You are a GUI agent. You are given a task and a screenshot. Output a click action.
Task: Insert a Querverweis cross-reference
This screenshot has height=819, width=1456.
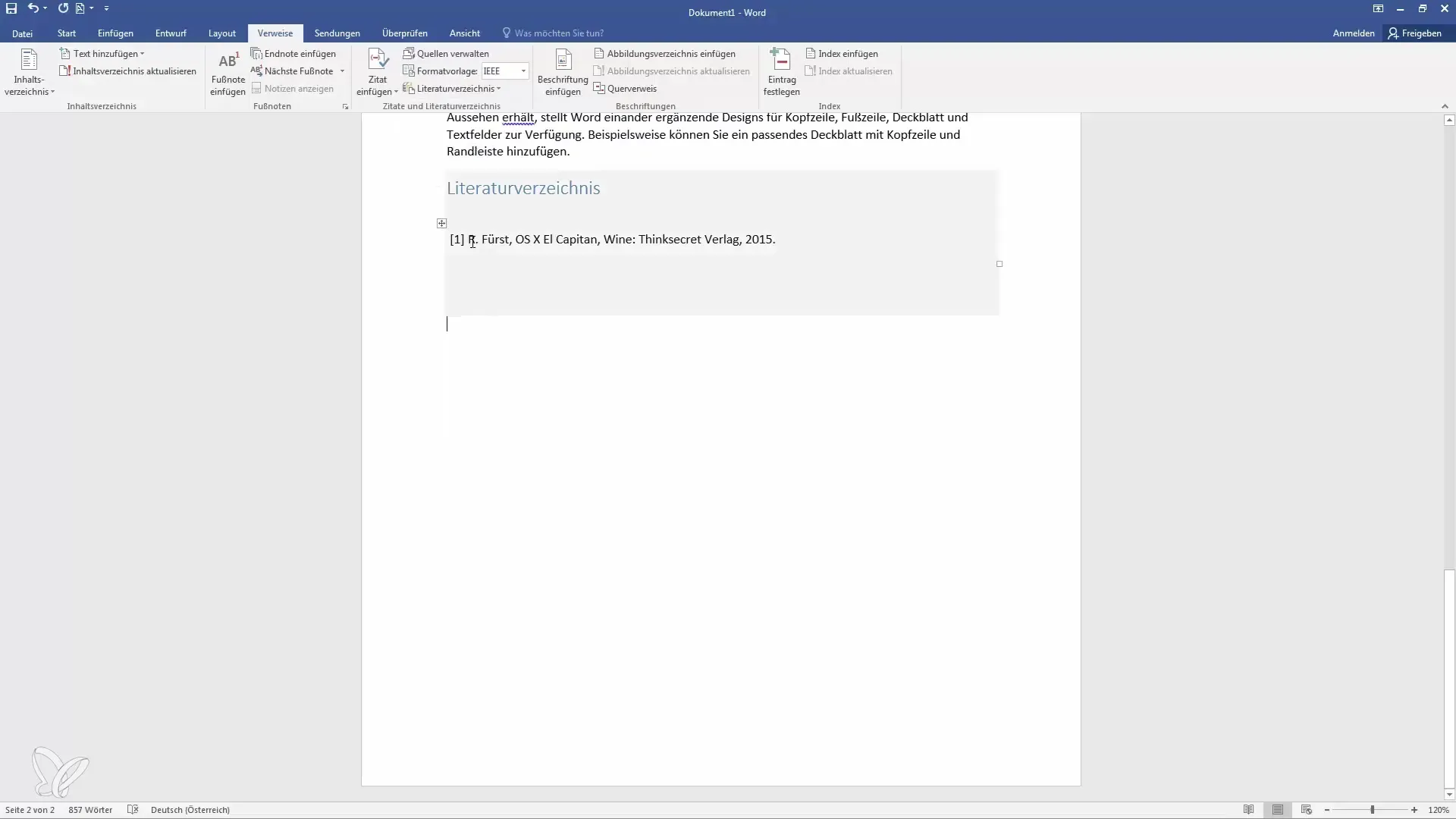pos(626,89)
